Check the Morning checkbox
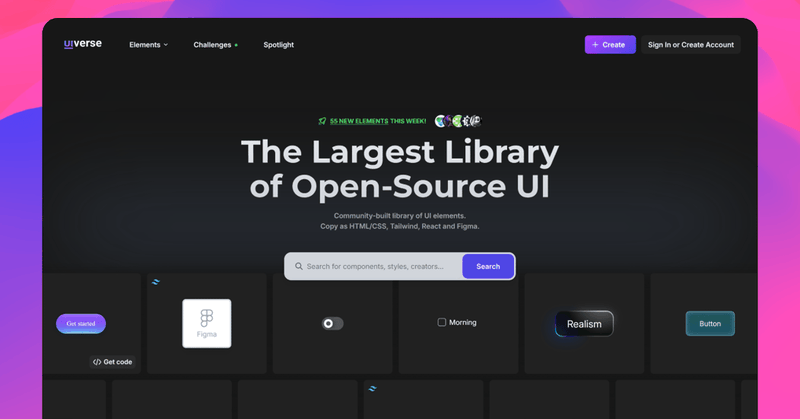 (442, 322)
